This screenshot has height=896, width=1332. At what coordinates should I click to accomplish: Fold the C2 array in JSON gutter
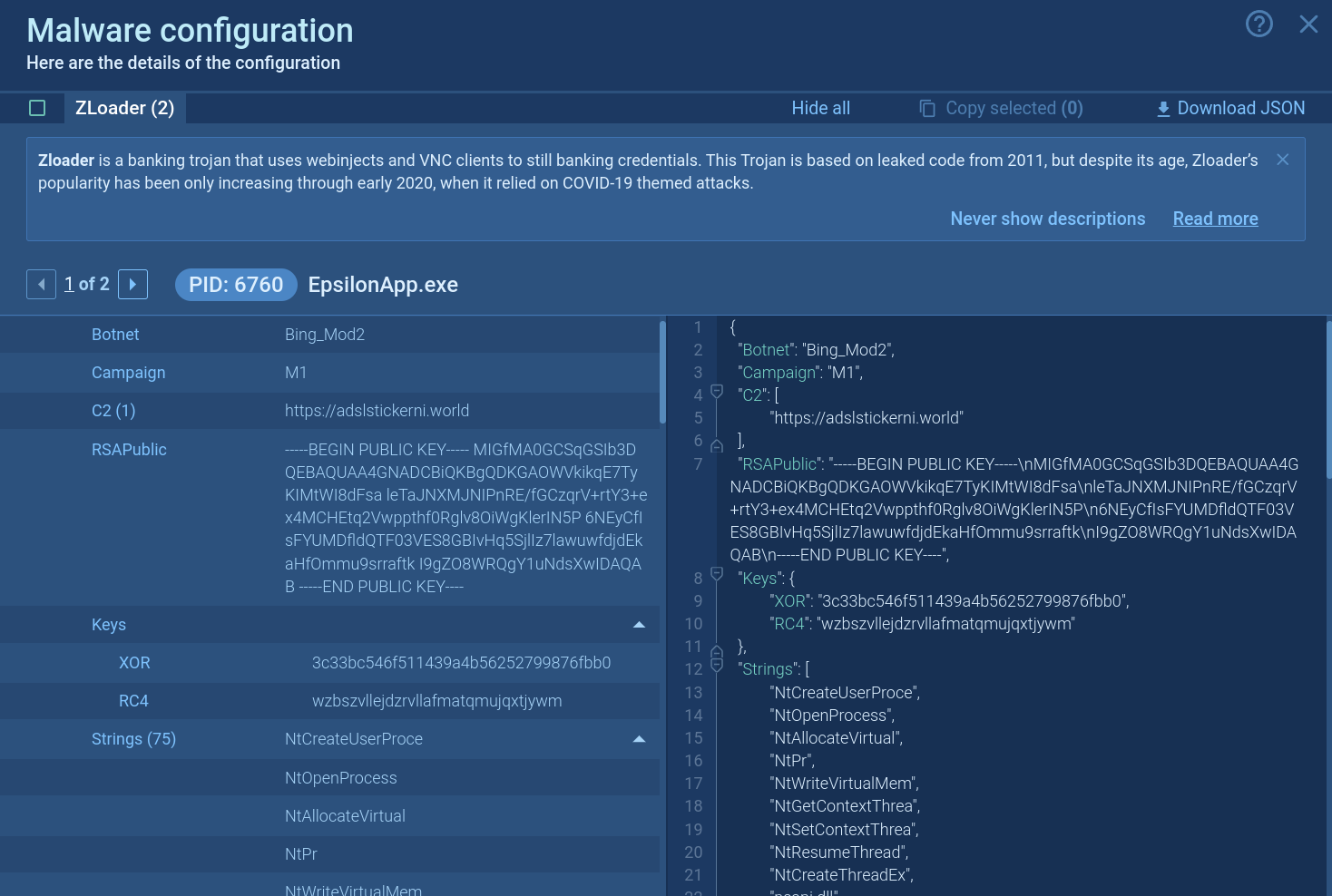(717, 392)
